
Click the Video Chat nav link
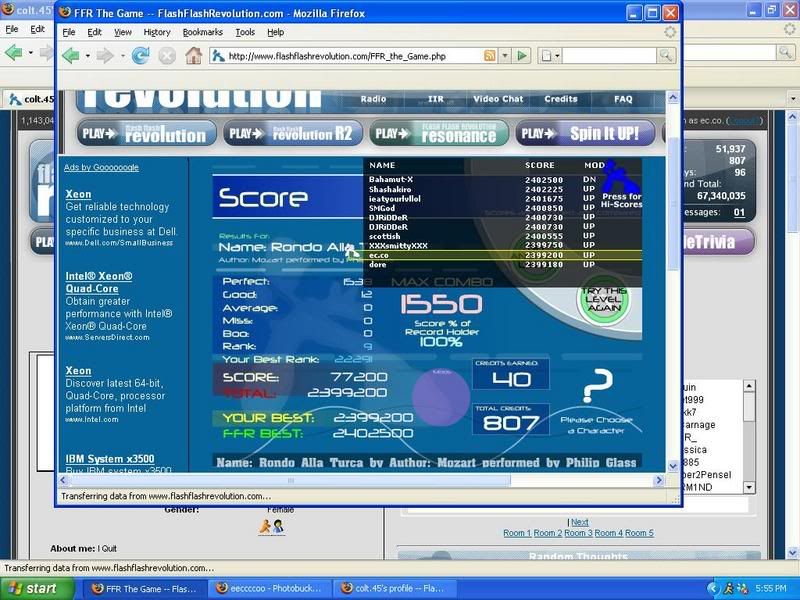(498, 99)
